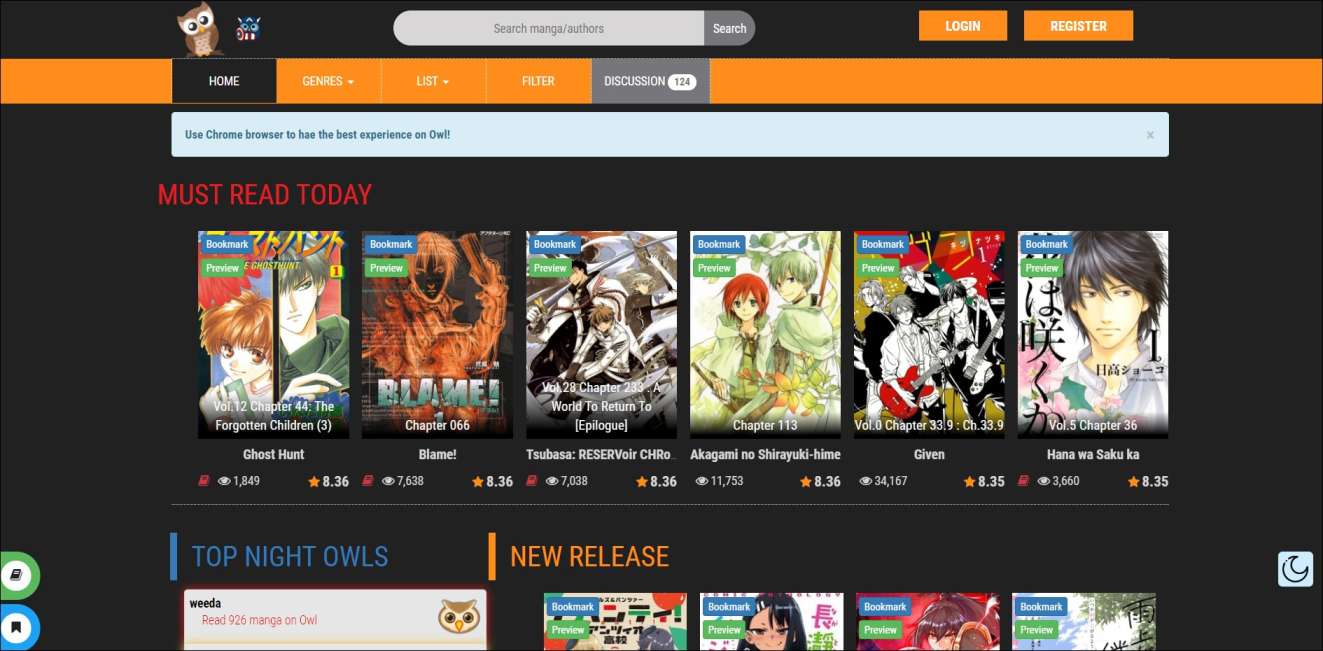Screen dimensions: 1323x651
Task: Preview Tsubasa: RESERVoir CHRoNiCLE
Action: [x=550, y=268]
